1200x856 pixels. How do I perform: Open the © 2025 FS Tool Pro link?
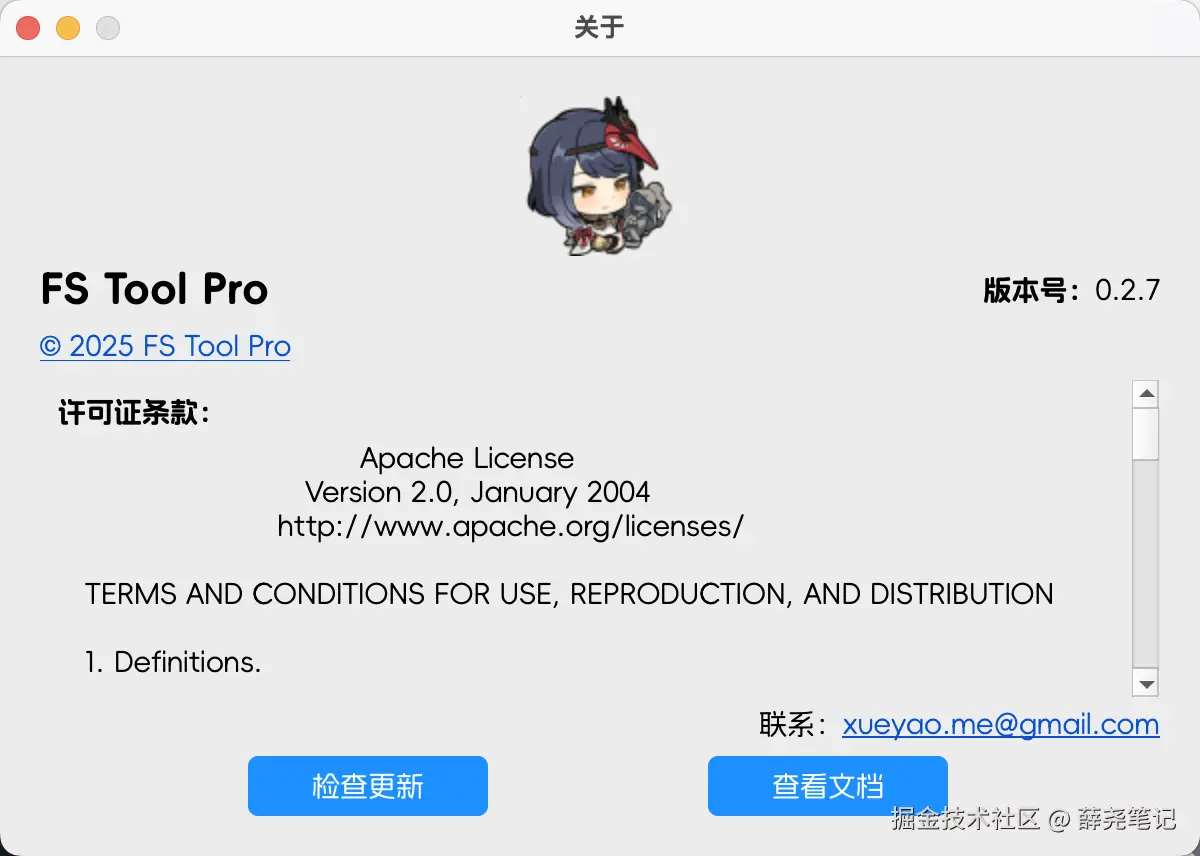165,346
